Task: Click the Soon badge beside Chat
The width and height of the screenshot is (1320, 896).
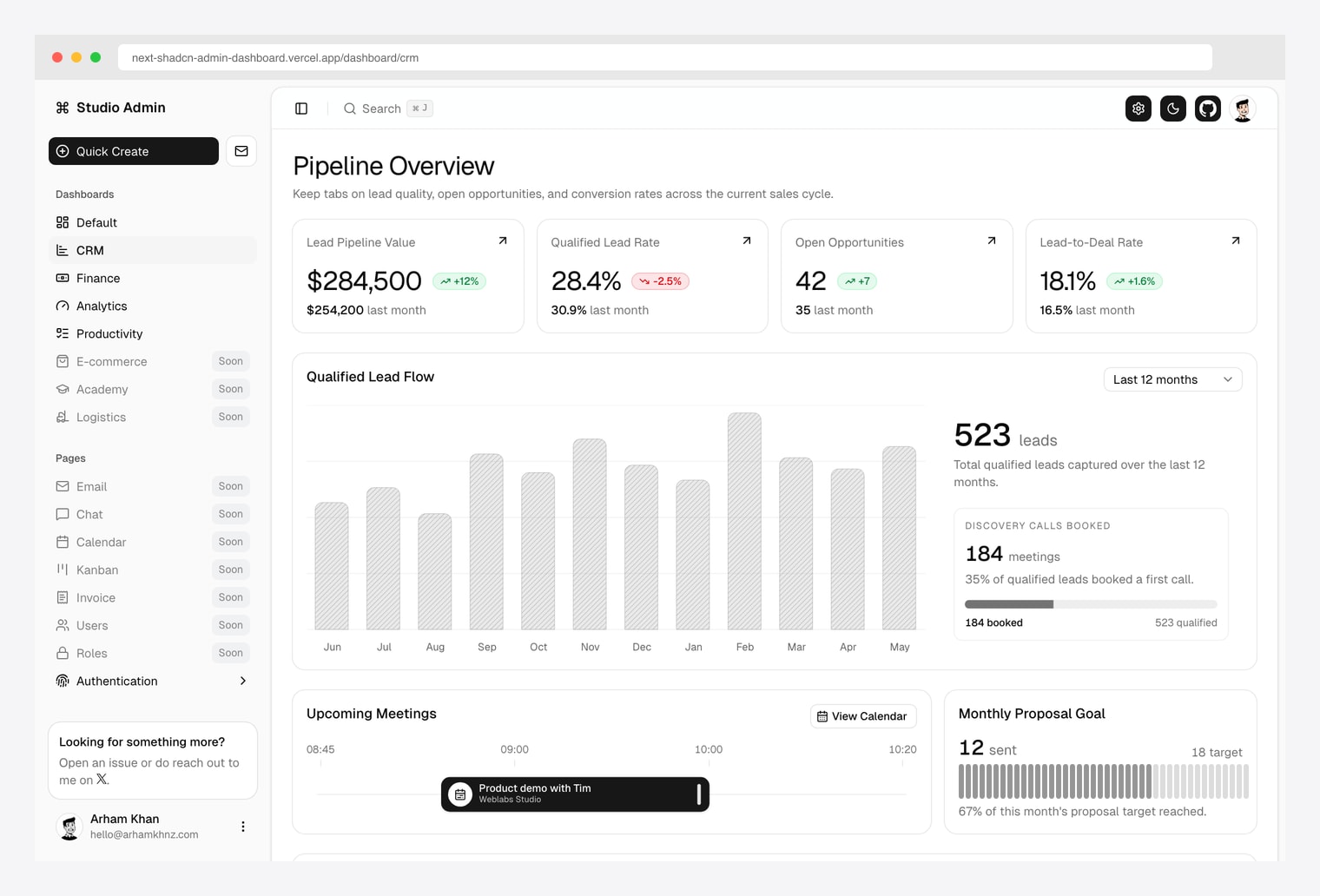Action: click(x=231, y=514)
